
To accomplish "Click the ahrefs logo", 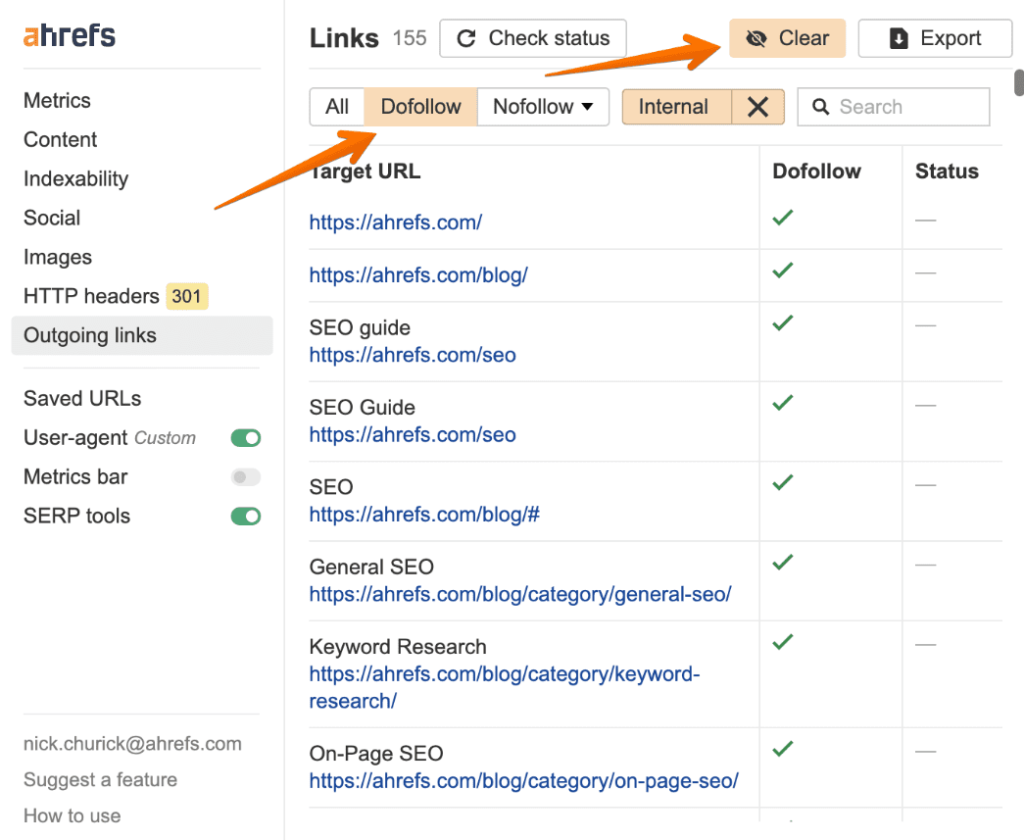I will (69, 35).
